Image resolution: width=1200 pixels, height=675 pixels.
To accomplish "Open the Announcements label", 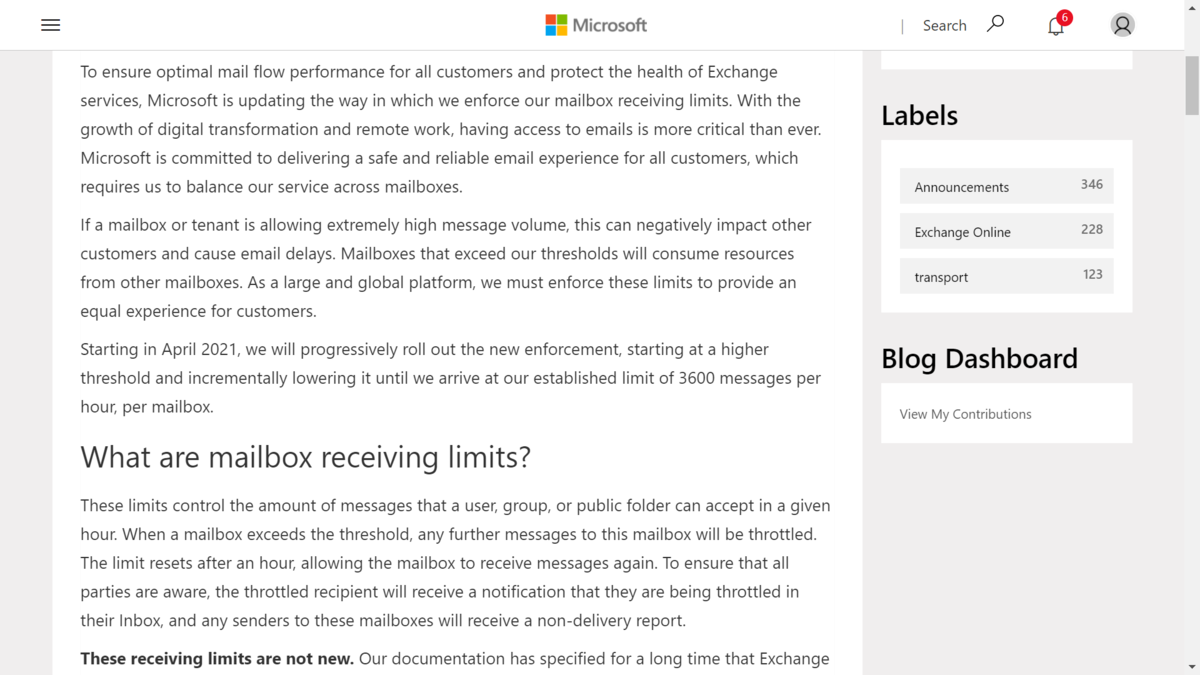I will coord(1006,186).
